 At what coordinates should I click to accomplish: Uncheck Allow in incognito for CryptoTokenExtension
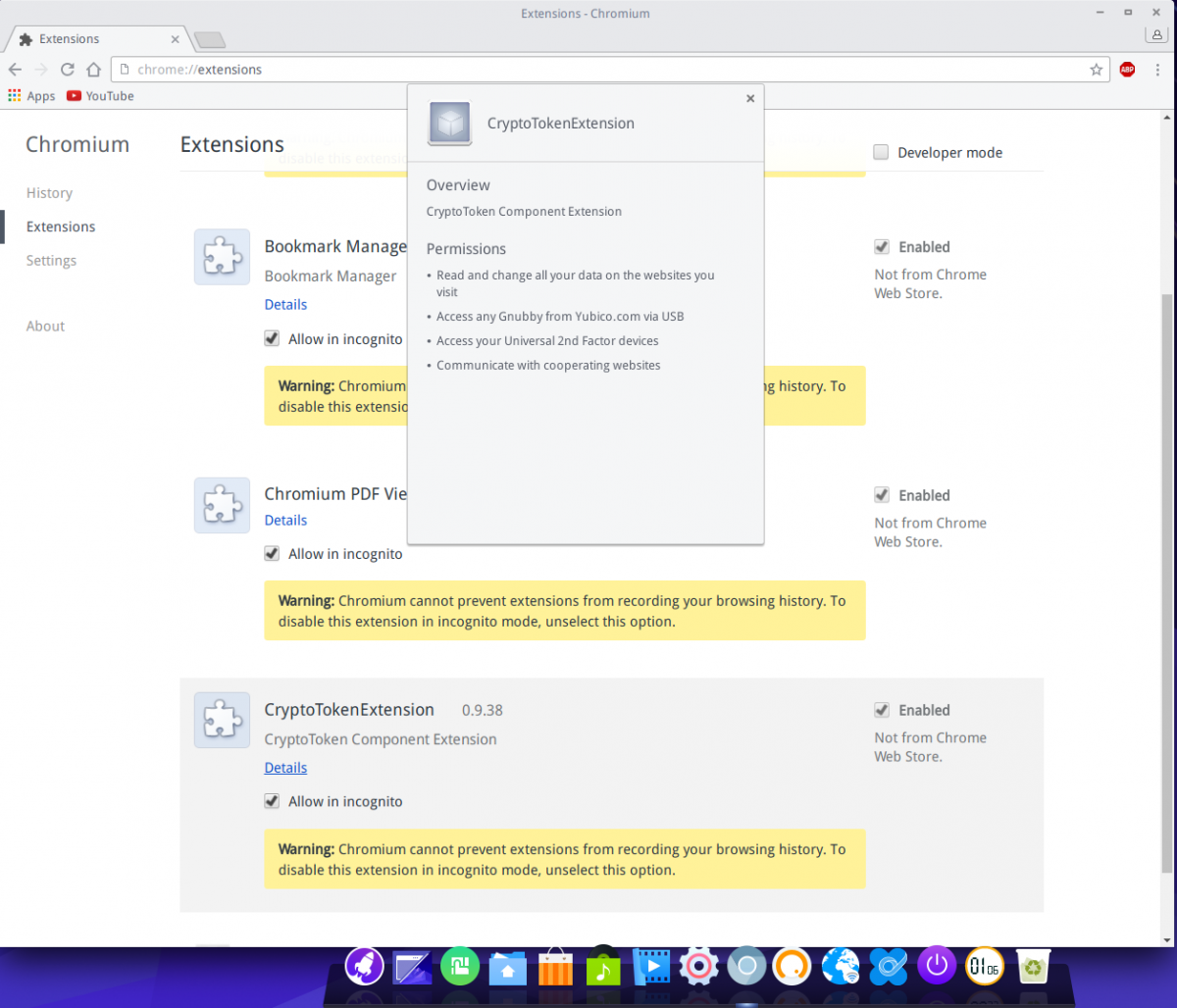pyautogui.click(x=272, y=801)
